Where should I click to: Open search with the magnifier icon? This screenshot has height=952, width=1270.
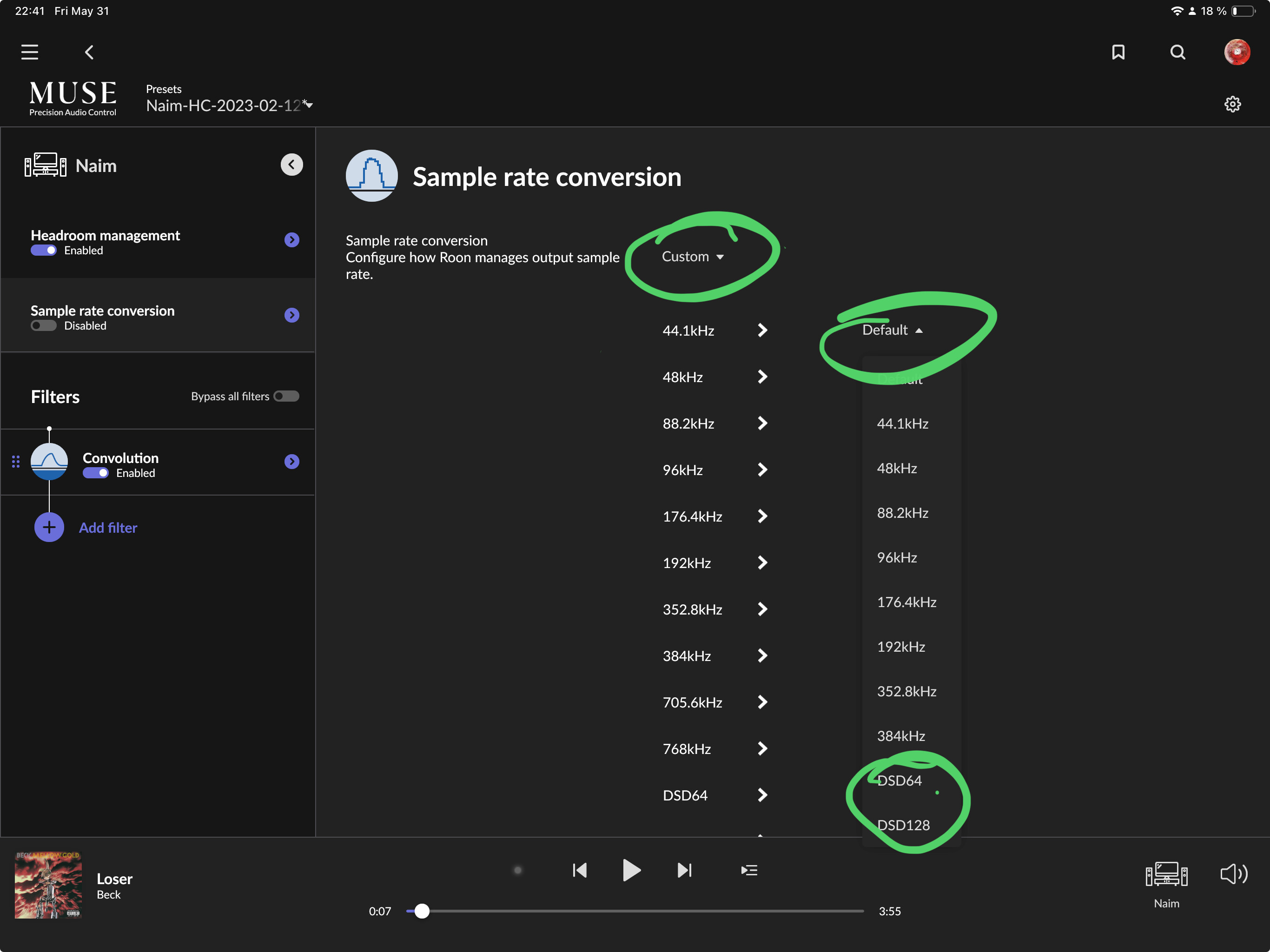[x=1177, y=52]
